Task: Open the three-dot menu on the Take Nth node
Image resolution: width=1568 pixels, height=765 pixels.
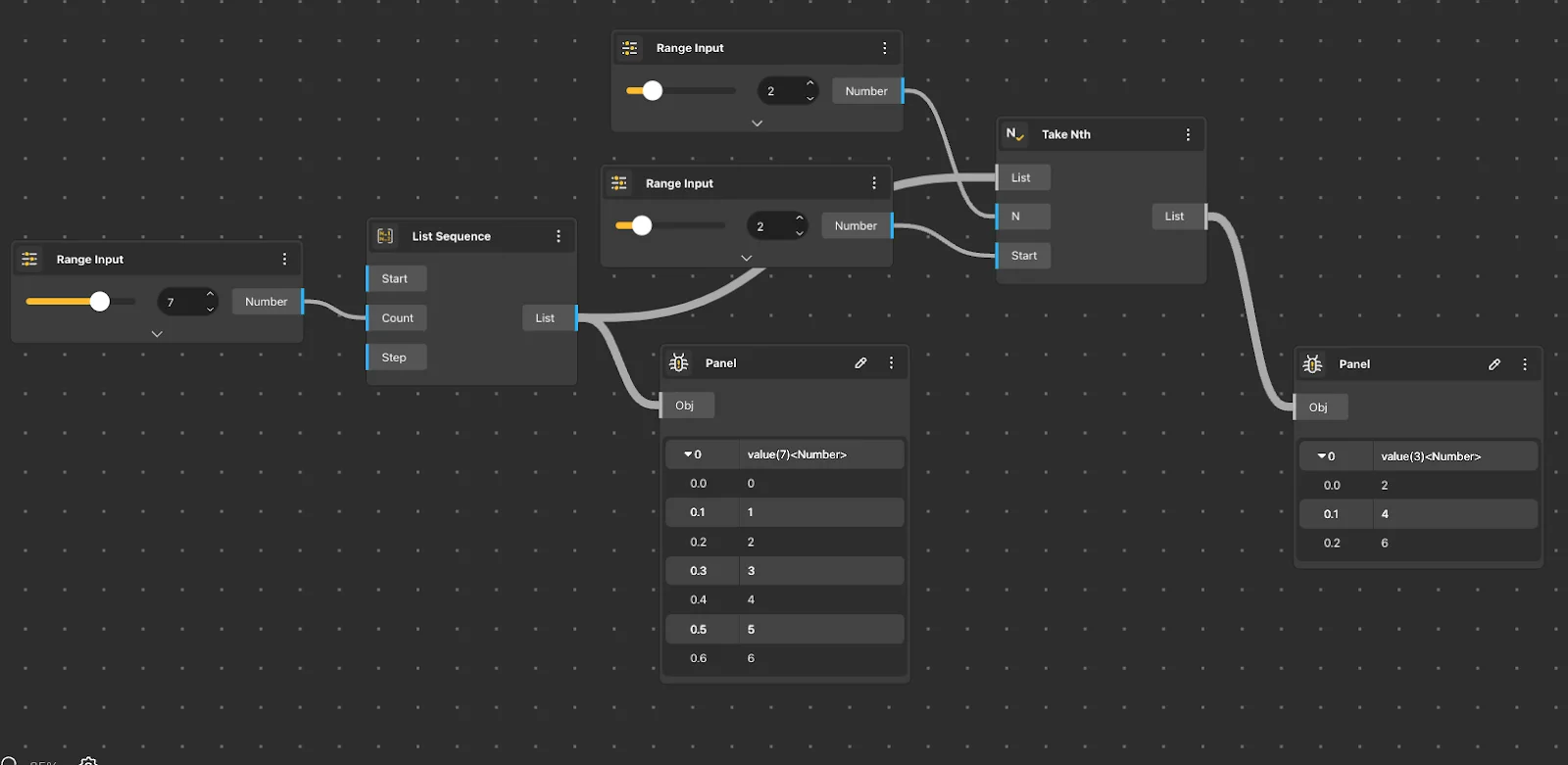Action: (x=1188, y=134)
